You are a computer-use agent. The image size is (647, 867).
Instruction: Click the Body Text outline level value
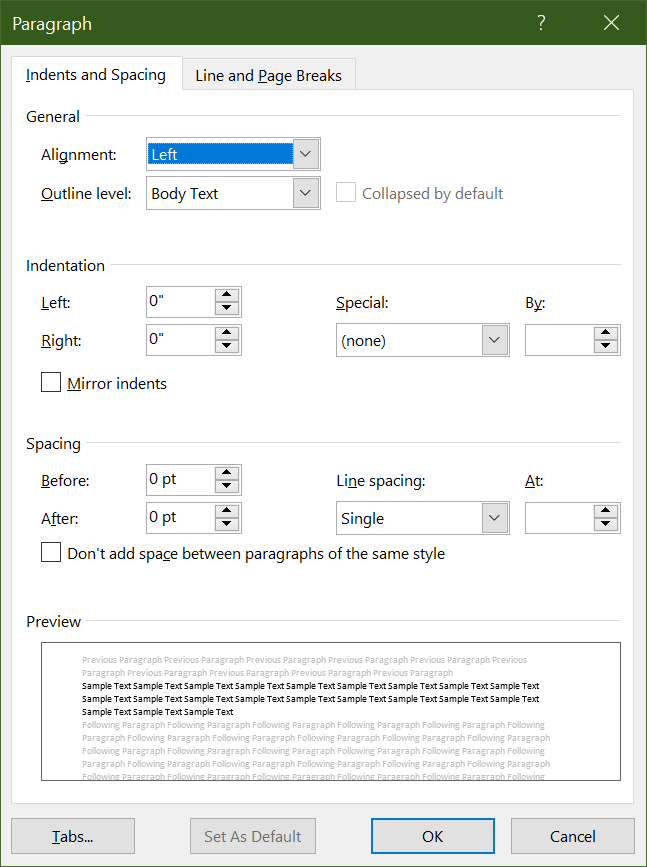(185, 194)
